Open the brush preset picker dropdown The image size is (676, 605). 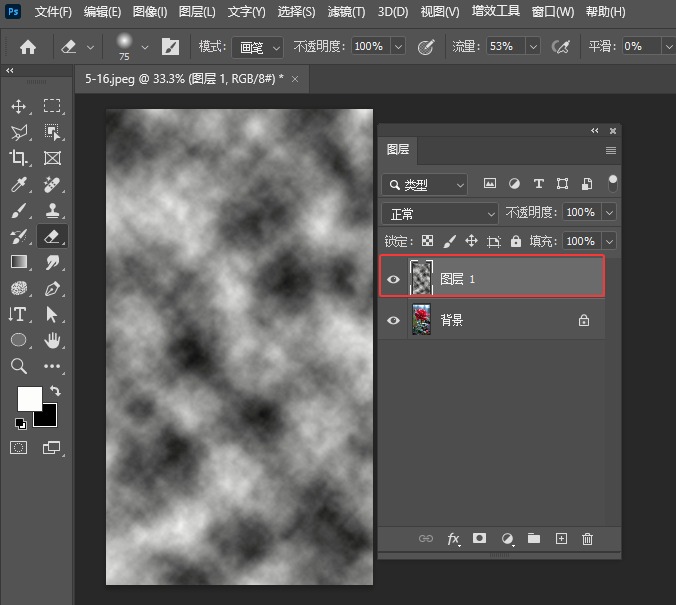point(145,47)
